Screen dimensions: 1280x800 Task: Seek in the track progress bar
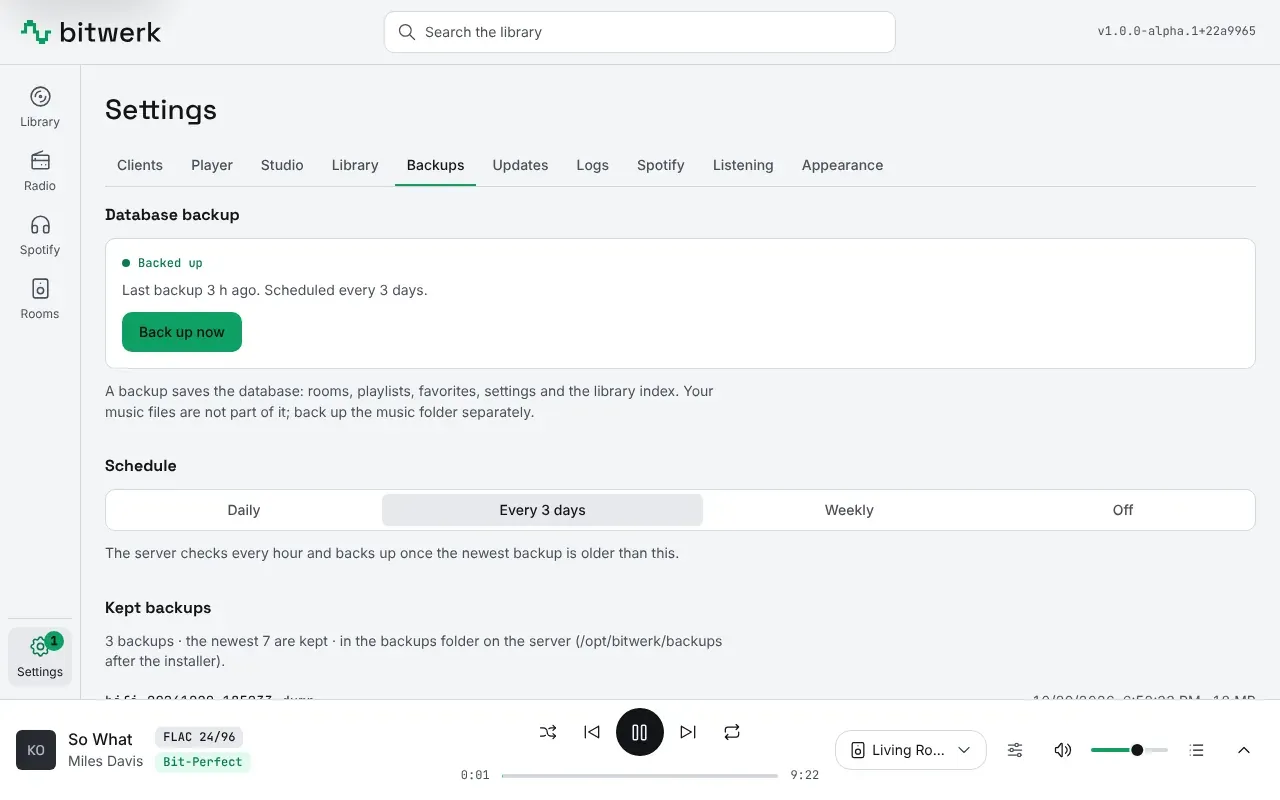[640, 775]
